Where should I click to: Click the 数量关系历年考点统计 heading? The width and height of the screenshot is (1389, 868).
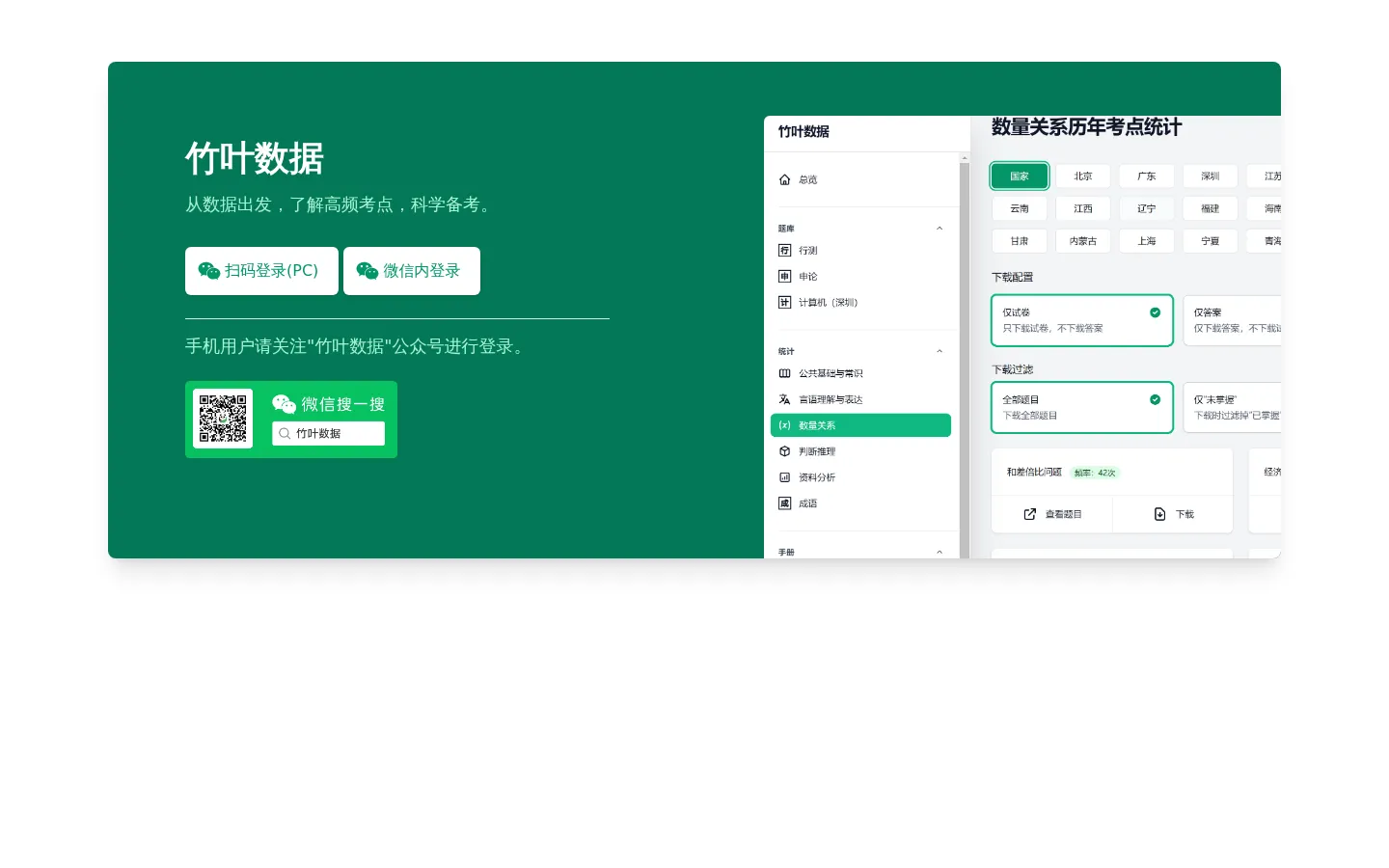click(1086, 127)
